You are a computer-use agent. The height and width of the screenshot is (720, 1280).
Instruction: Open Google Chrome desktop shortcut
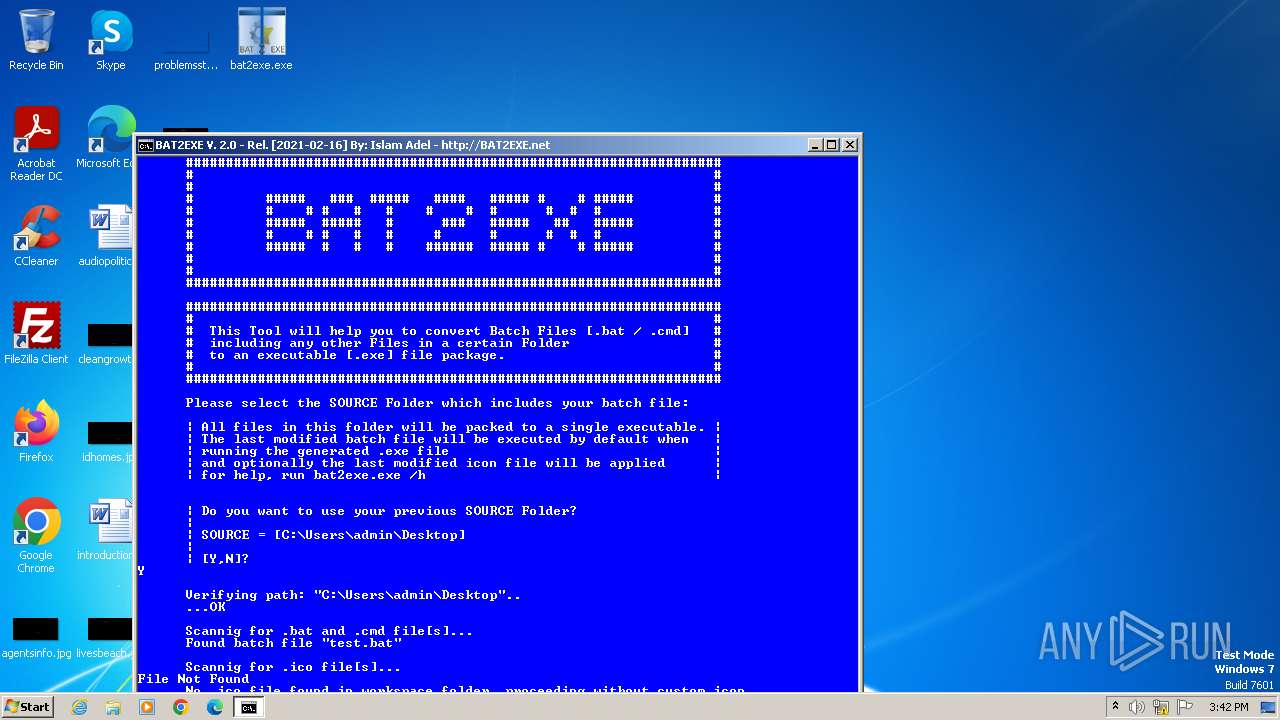(36, 536)
